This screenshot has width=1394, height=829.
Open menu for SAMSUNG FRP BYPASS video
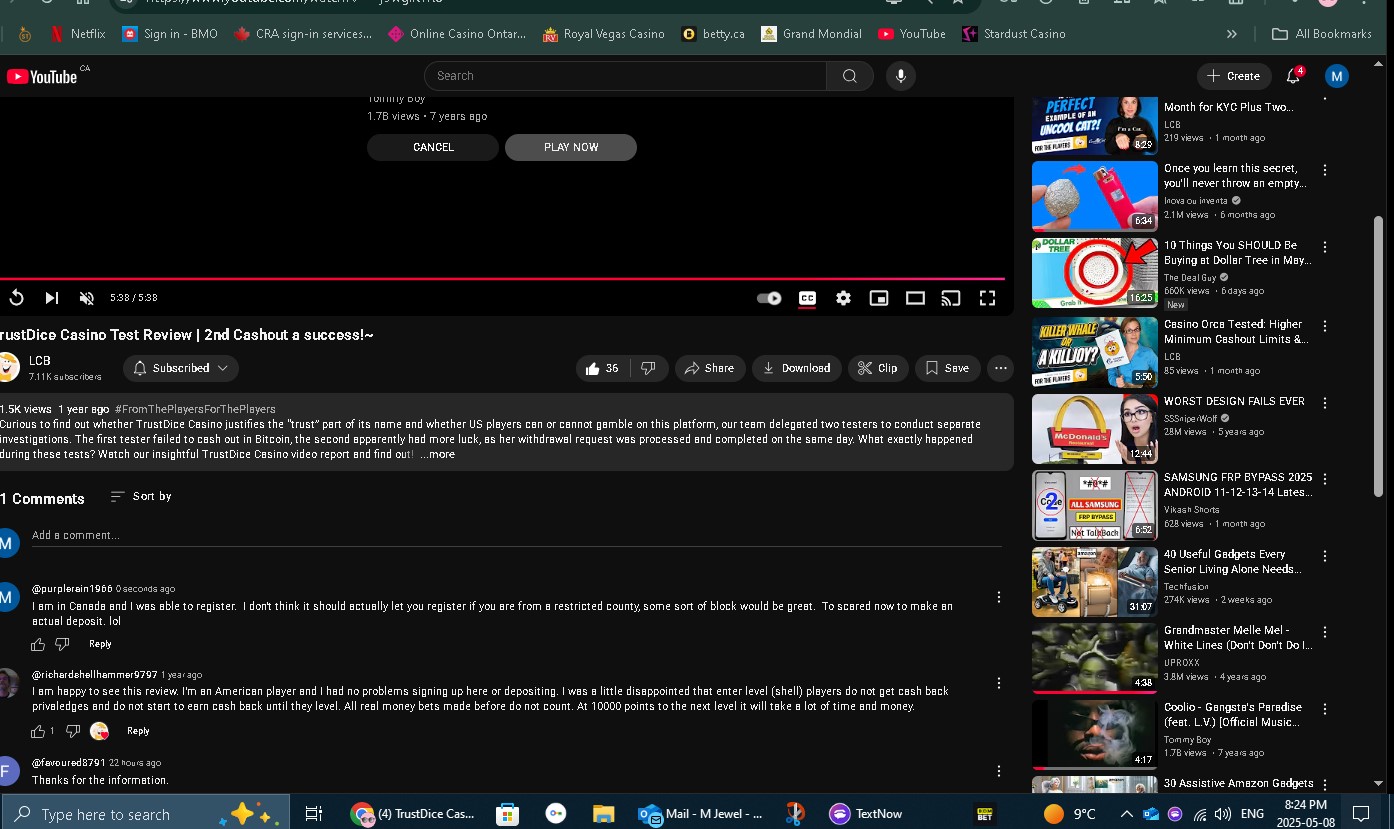coord(1325,479)
